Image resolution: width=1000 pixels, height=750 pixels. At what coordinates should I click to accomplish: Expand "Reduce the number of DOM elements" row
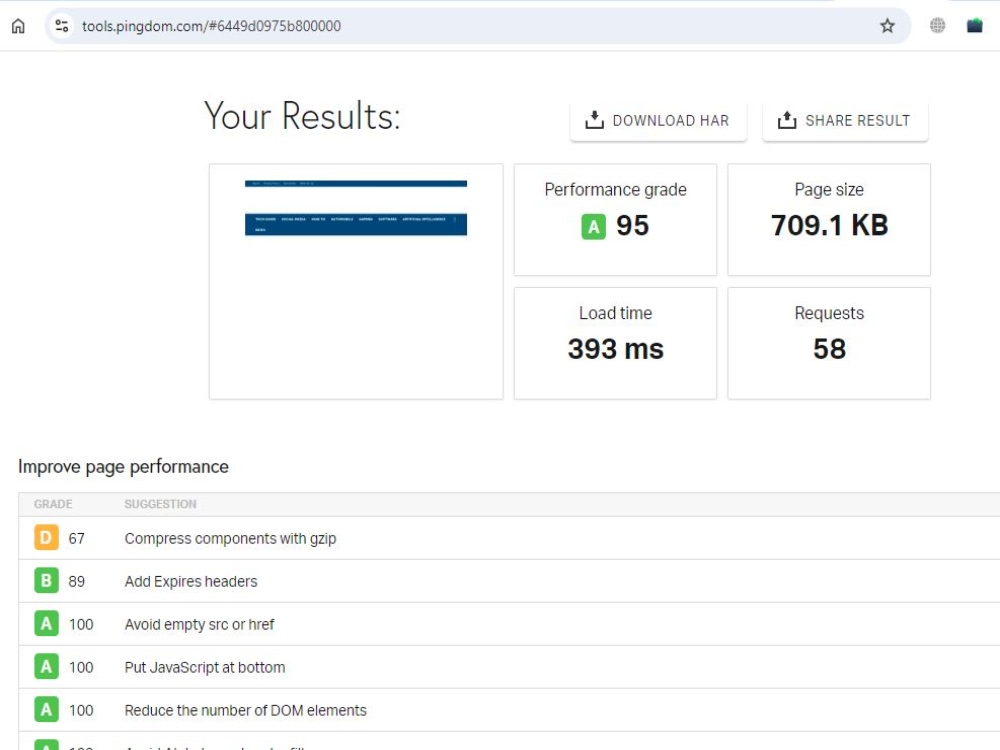[x=509, y=710]
